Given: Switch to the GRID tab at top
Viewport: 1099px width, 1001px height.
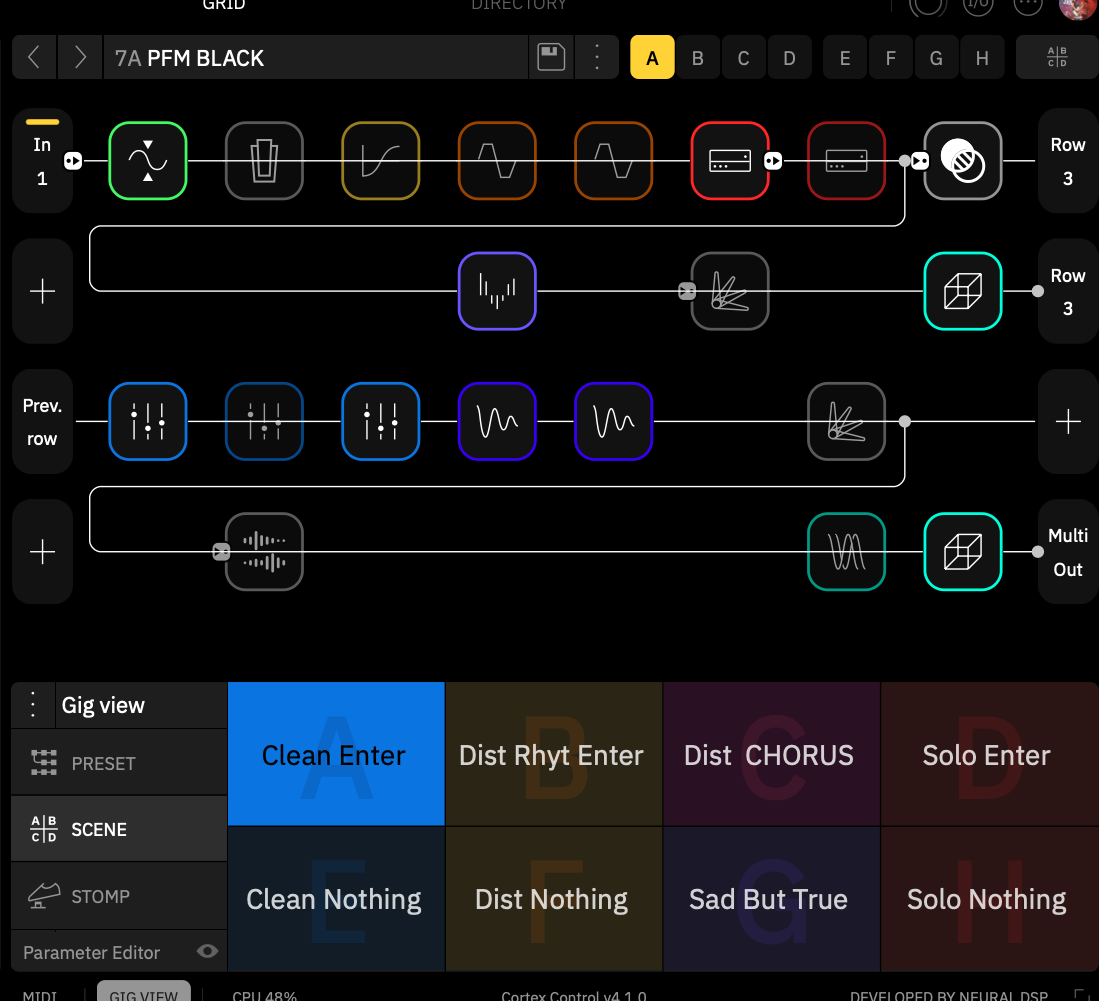Looking at the screenshot, I should (224, 5).
